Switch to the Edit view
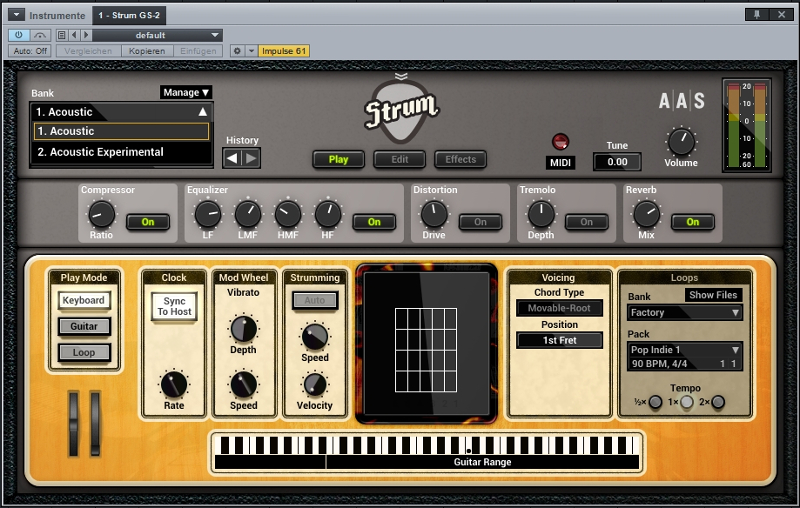This screenshot has width=800, height=508. click(399, 160)
